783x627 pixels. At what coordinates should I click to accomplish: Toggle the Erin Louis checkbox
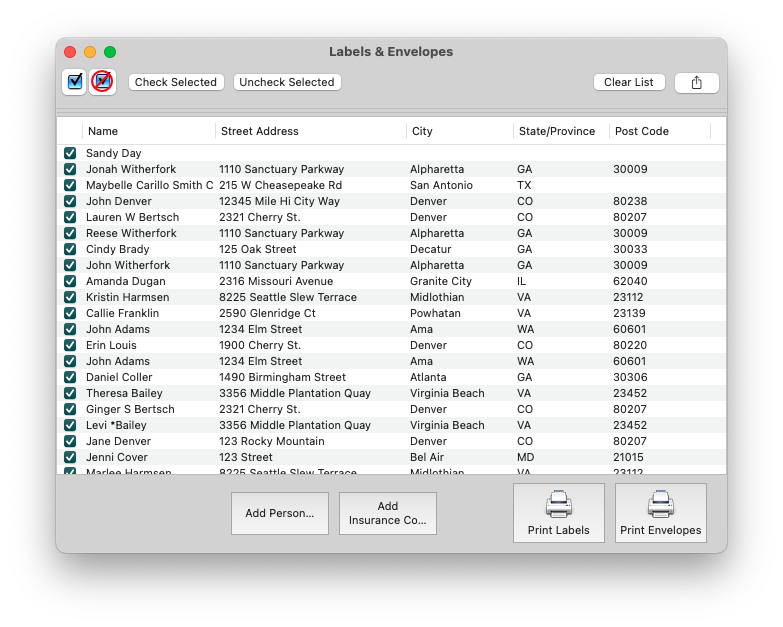(x=70, y=345)
